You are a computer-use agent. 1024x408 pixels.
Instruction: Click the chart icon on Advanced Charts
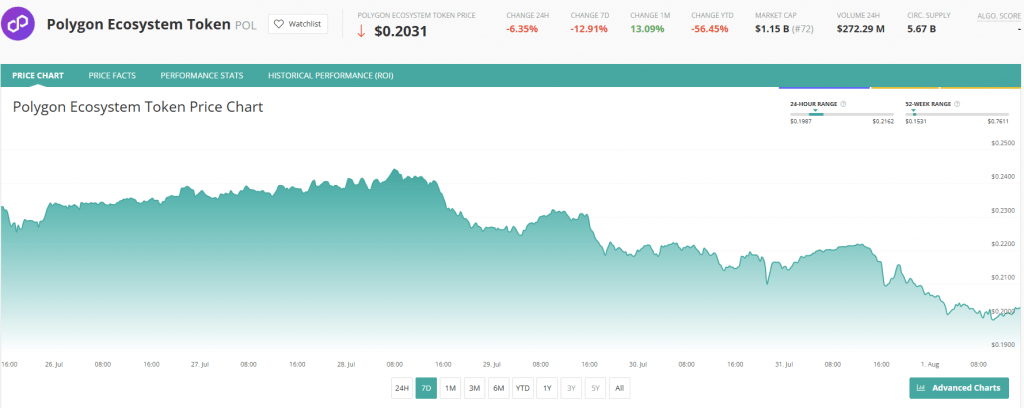point(922,388)
